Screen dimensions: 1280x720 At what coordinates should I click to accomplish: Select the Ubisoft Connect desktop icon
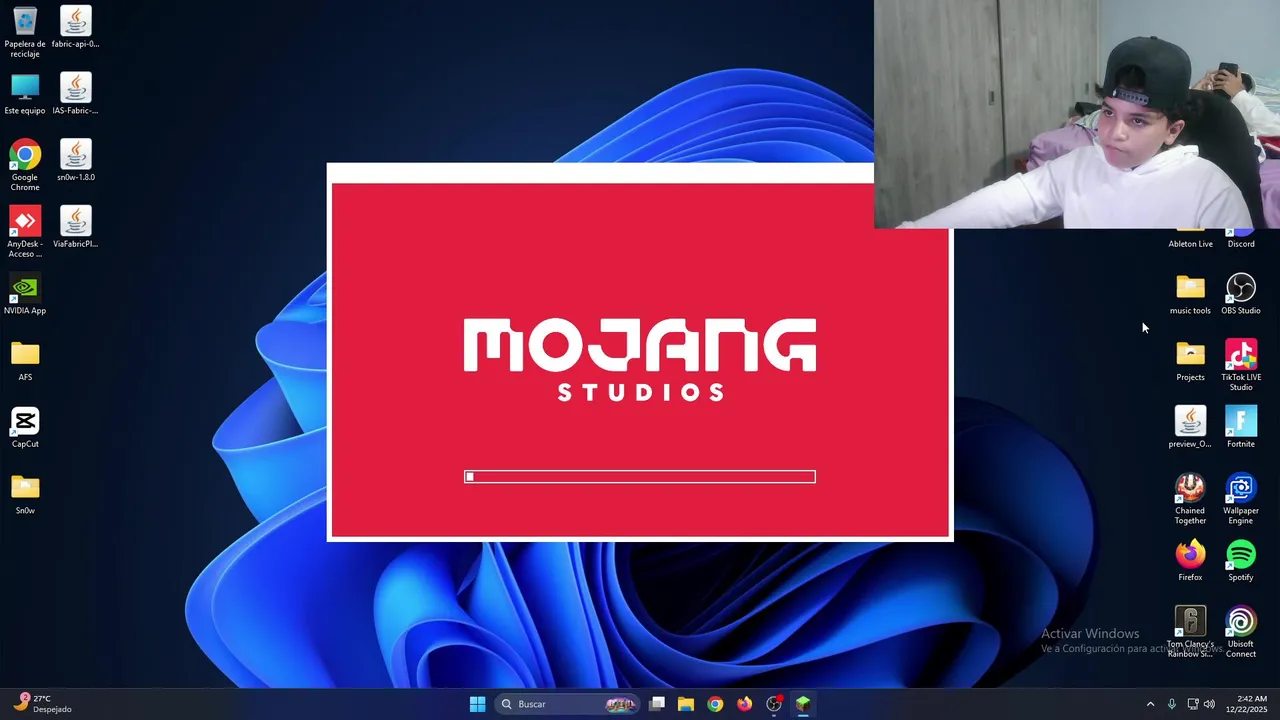tap(1241, 632)
